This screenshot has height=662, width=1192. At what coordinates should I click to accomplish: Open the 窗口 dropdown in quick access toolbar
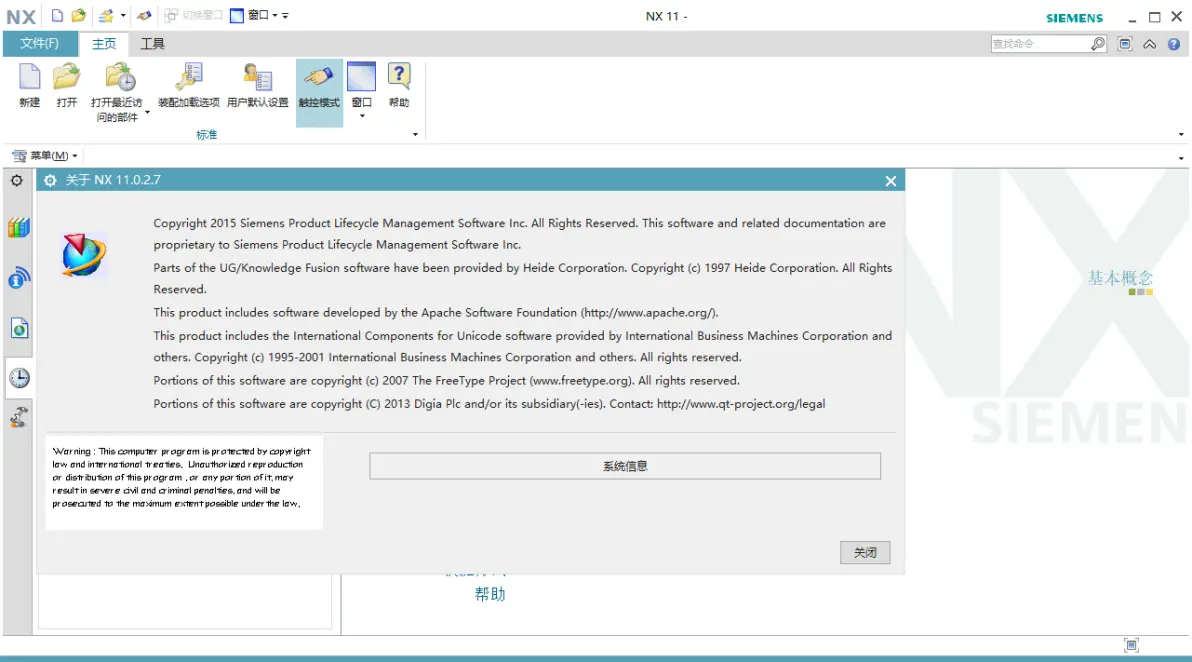coord(255,15)
